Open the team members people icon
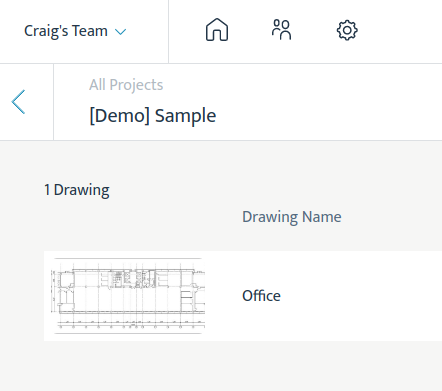Screen dimensions: 442x391 pos(282,30)
